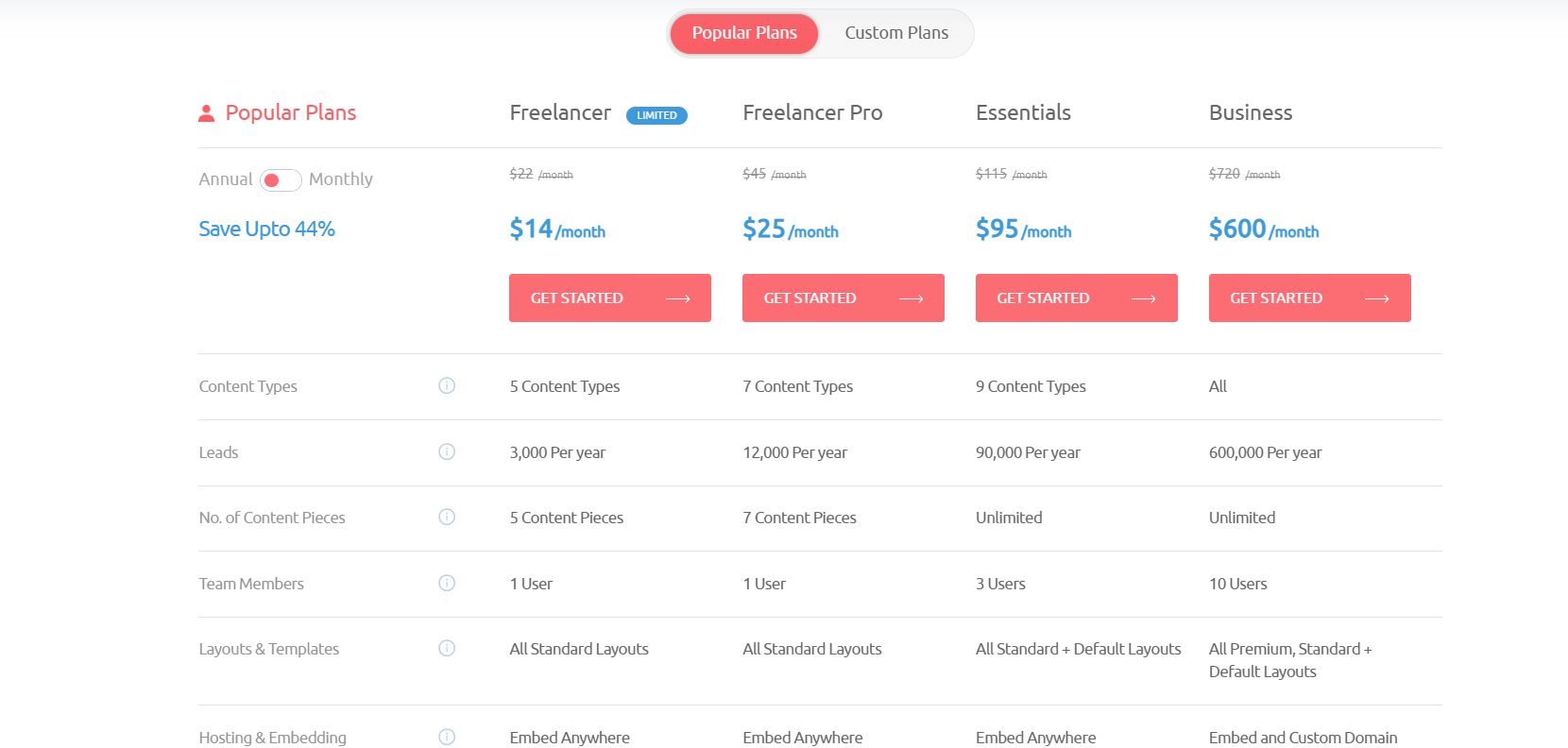
Task: Get started with the Freelancer Pro plan
Action: [843, 298]
